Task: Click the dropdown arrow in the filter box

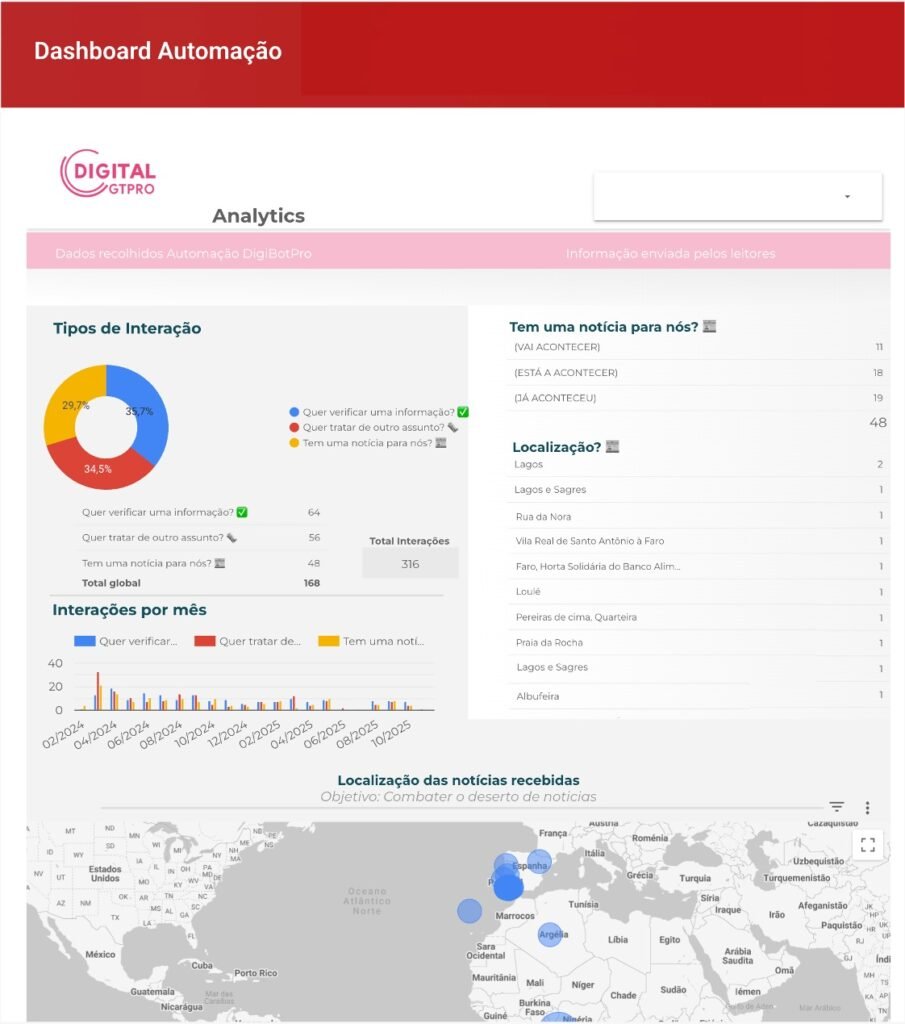Action: [847, 197]
